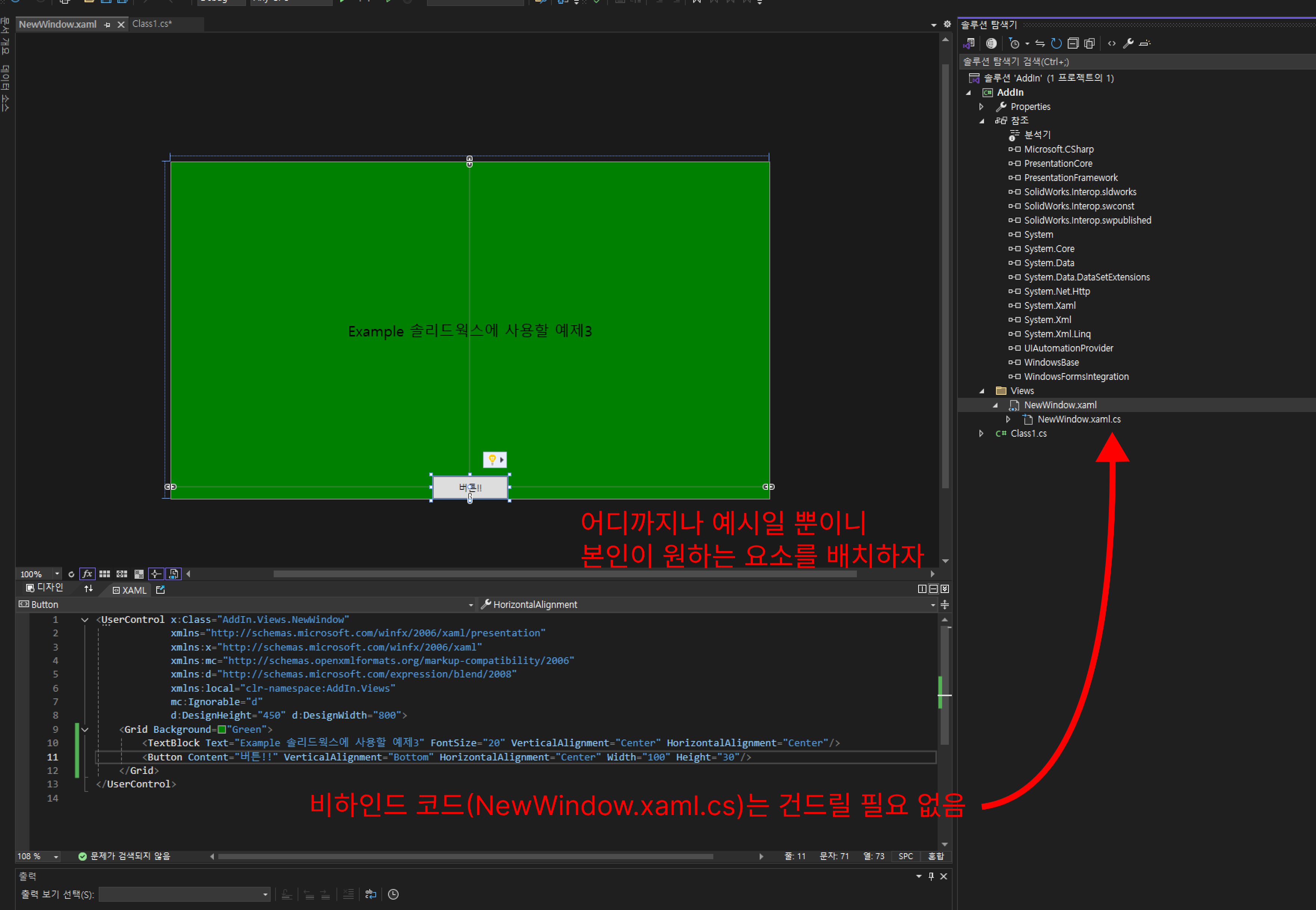Click the lightbulb quick actions in designer
The width and height of the screenshot is (1316, 910).
coord(494,459)
